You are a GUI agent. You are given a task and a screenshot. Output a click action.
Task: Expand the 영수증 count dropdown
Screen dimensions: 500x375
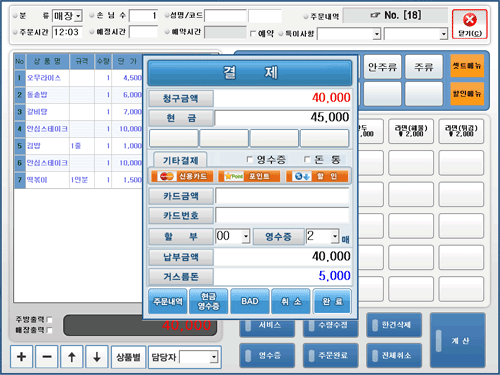[335, 236]
